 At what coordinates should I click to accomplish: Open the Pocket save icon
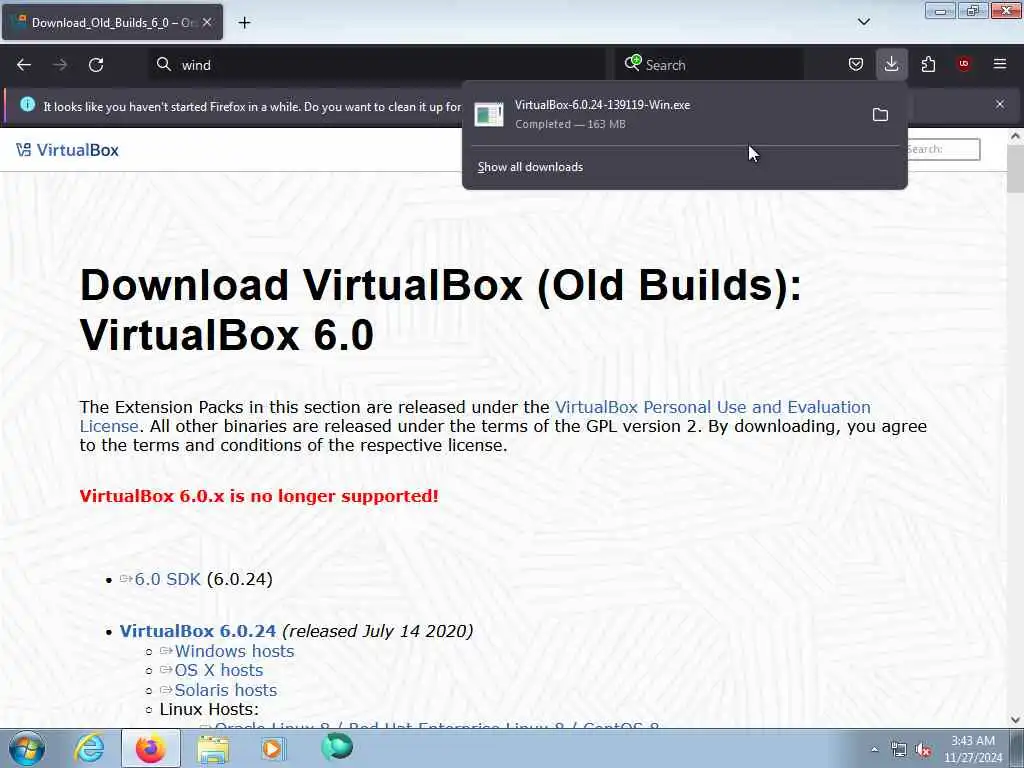[x=856, y=64]
